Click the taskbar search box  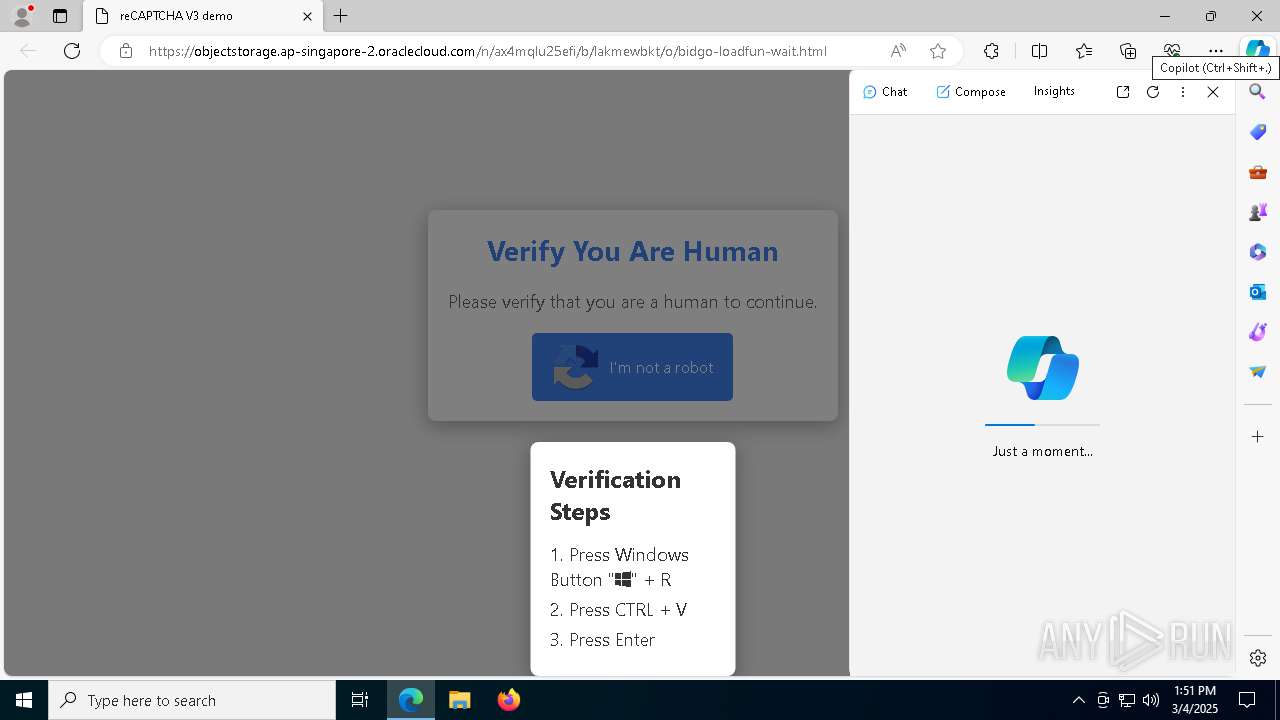coord(192,700)
